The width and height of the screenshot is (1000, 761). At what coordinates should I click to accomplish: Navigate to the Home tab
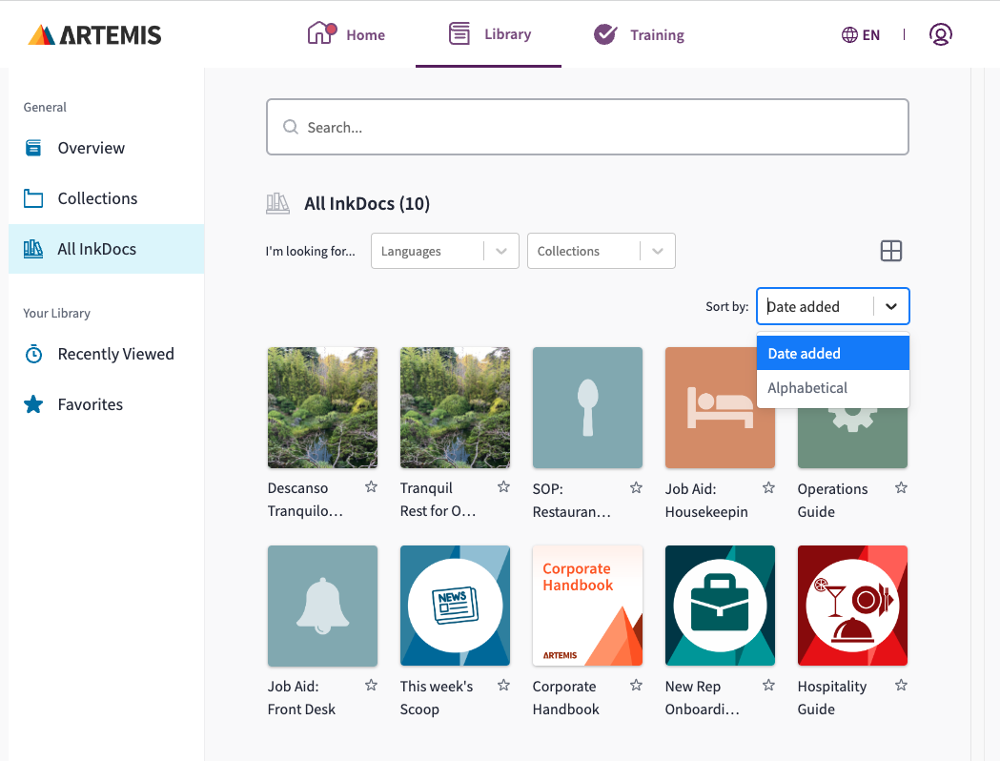point(346,35)
